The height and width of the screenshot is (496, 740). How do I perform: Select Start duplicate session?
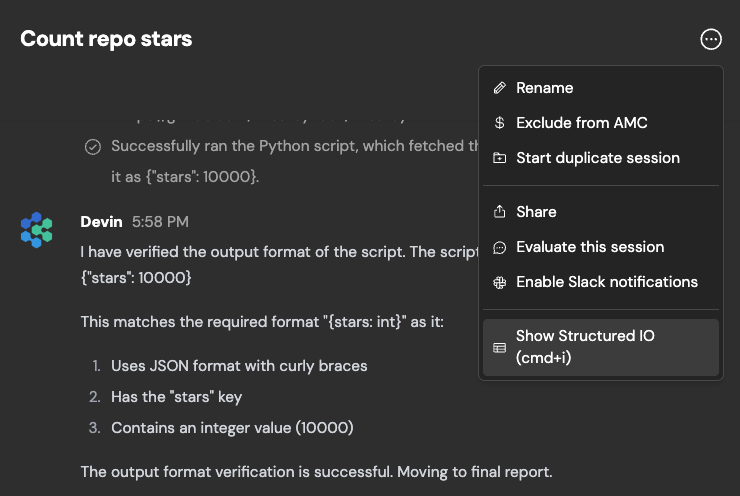point(597,158)
